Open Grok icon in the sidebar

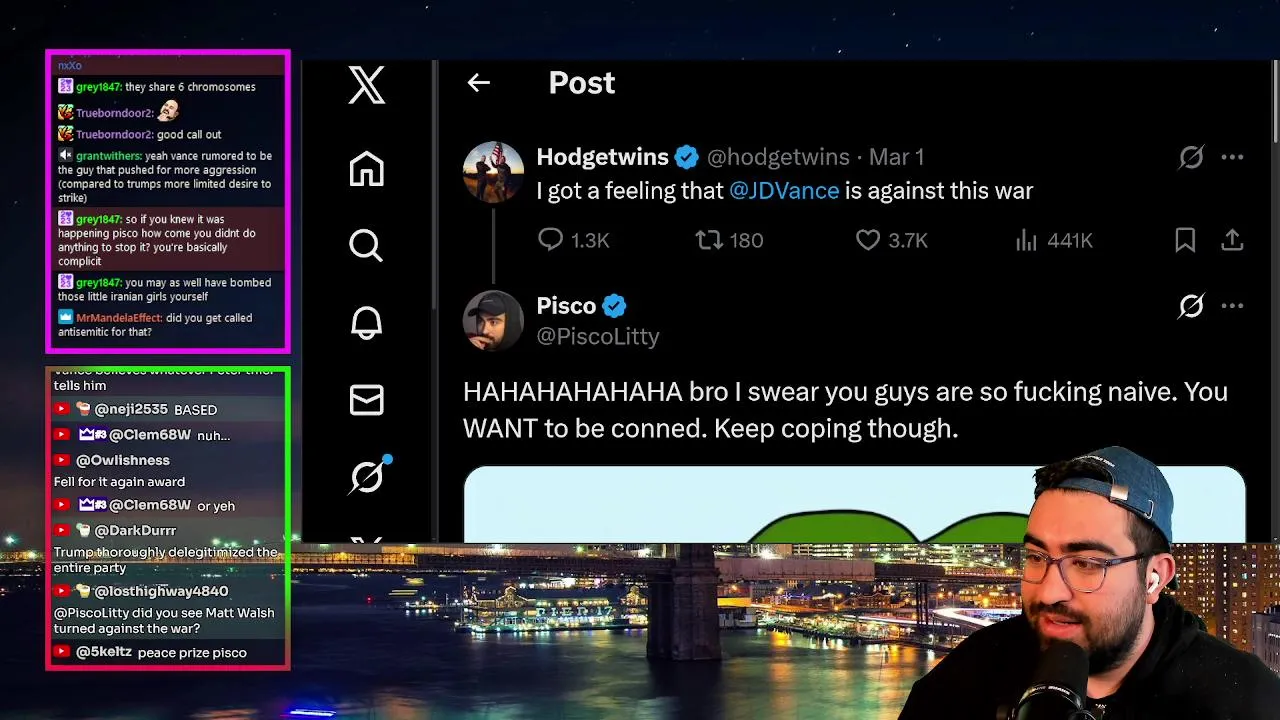click(x=368, y=476)
